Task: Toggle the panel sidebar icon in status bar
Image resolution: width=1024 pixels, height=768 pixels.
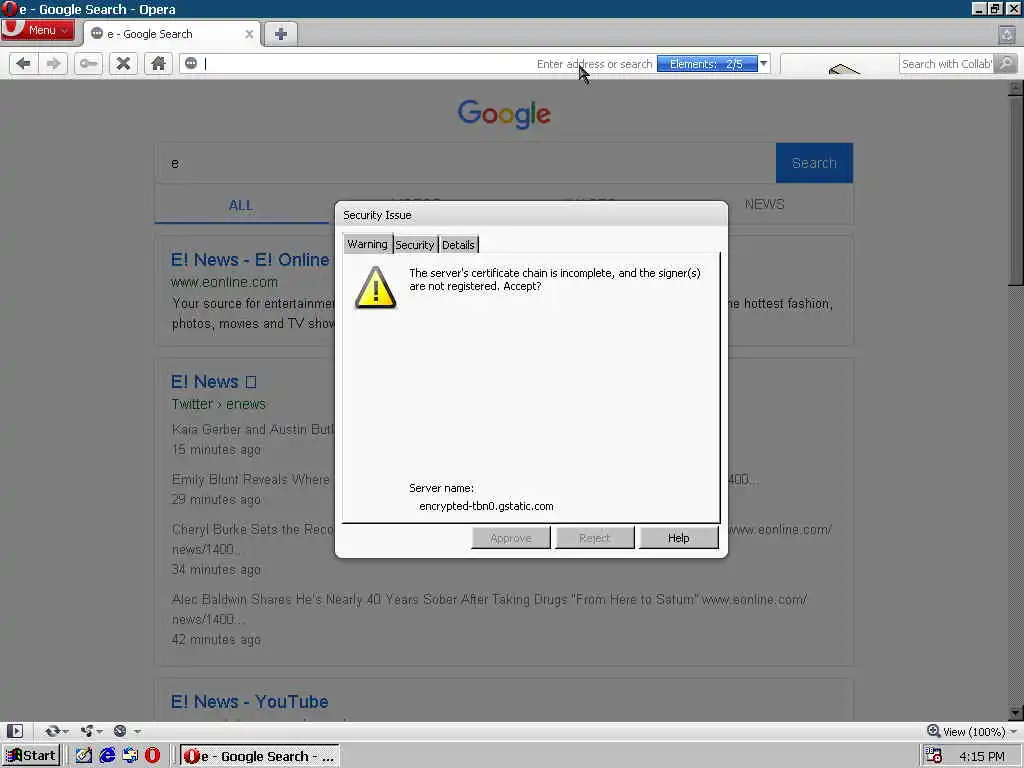Action: (x=15, y=731)
